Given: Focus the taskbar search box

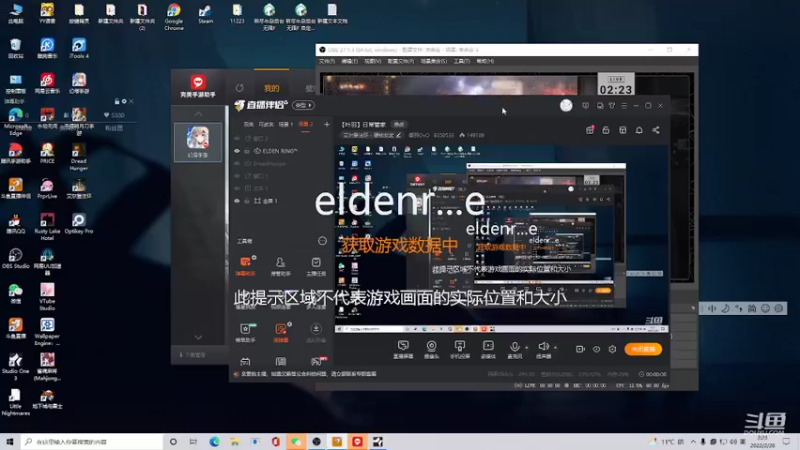Looking at the screenshot, I should click(92, 441).
